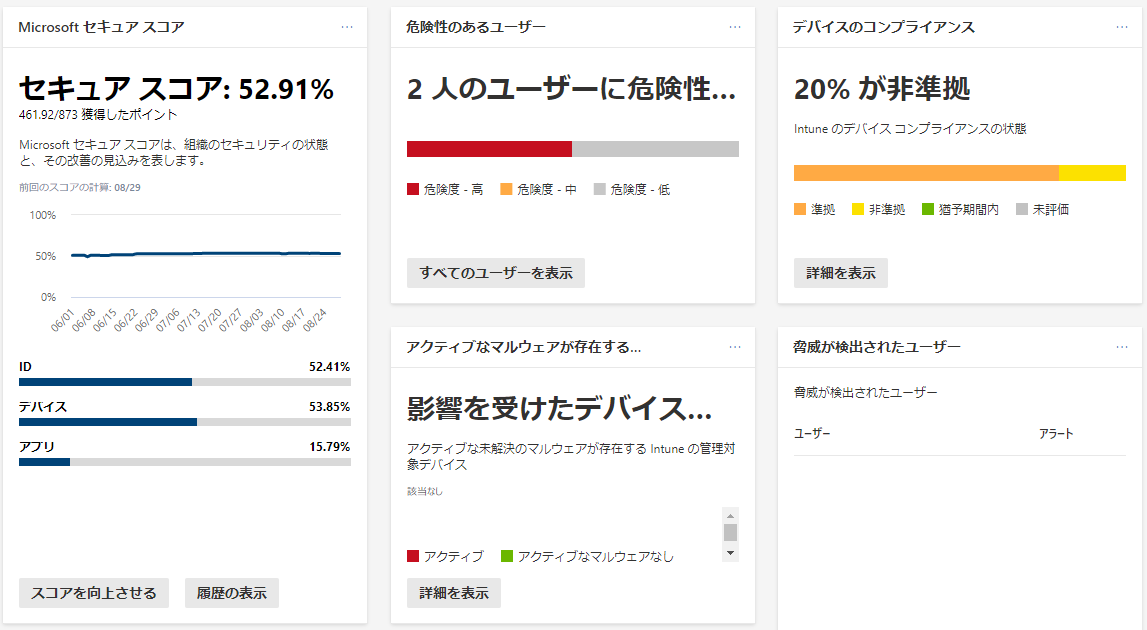Click the 50% axis label on chart
Viewport: 1147px width, 630px height.
pyautogui.click(x=45, y=256)
